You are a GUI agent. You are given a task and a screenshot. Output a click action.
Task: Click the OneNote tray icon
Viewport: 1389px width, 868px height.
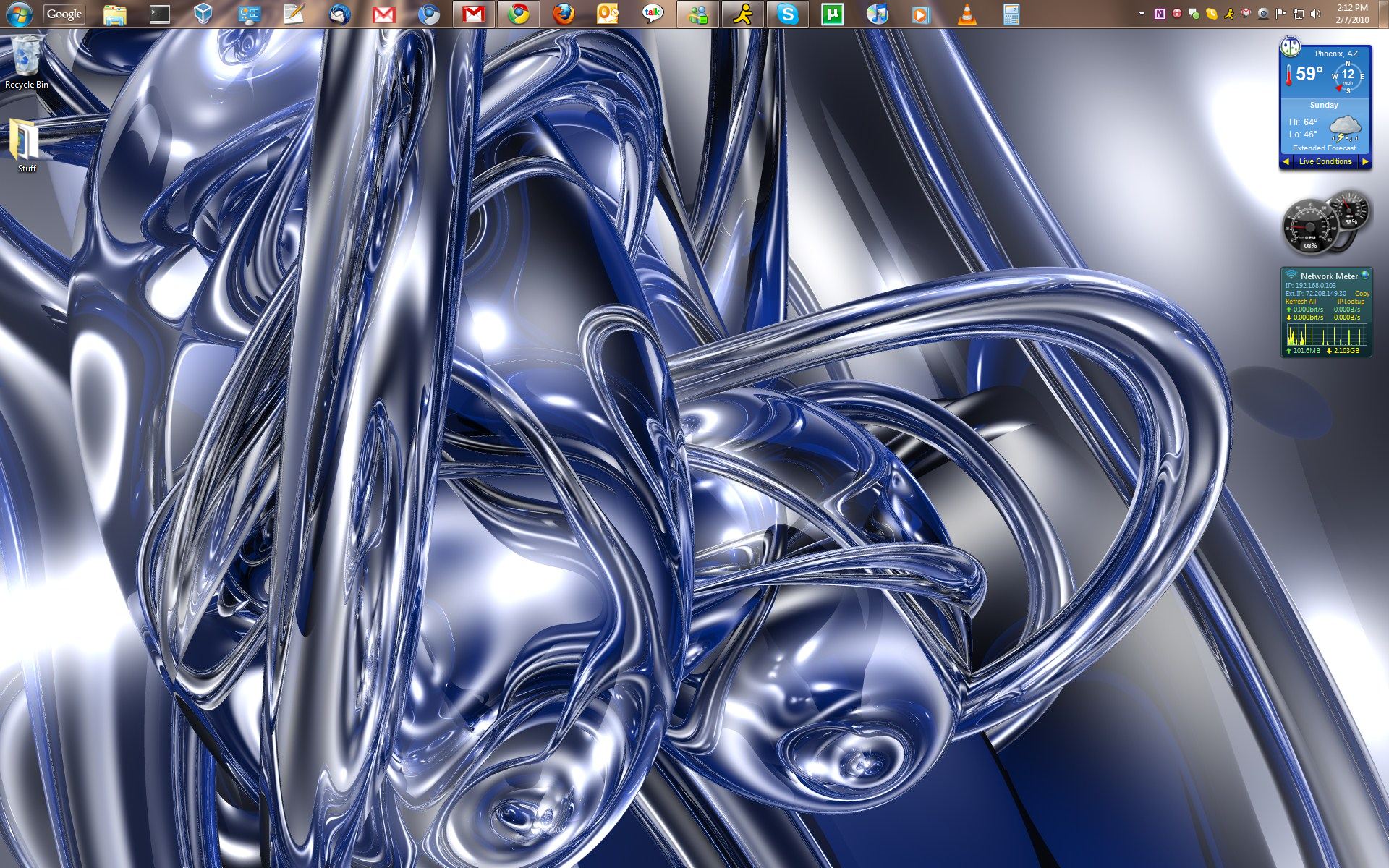1160,14
